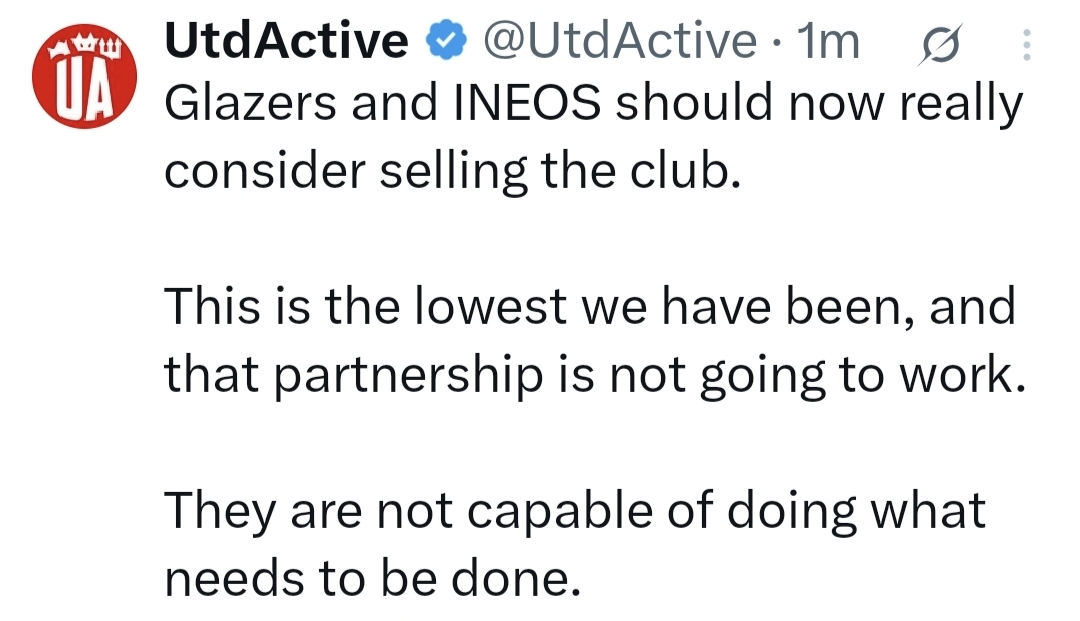Click the word "consider" in the tweet
The width and height of the screenshot is (1080, 621).
click(x=265, y=170)
